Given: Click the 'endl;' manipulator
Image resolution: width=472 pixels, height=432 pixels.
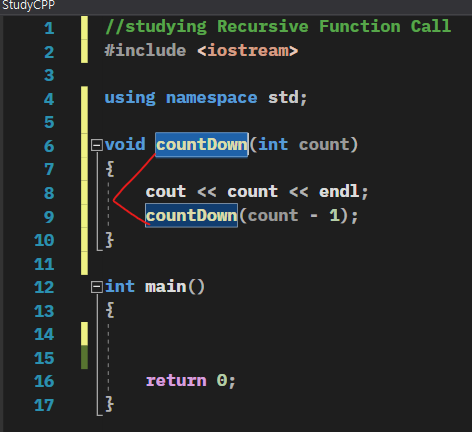Looking at the screenshot, I should (x=344, y=192).
